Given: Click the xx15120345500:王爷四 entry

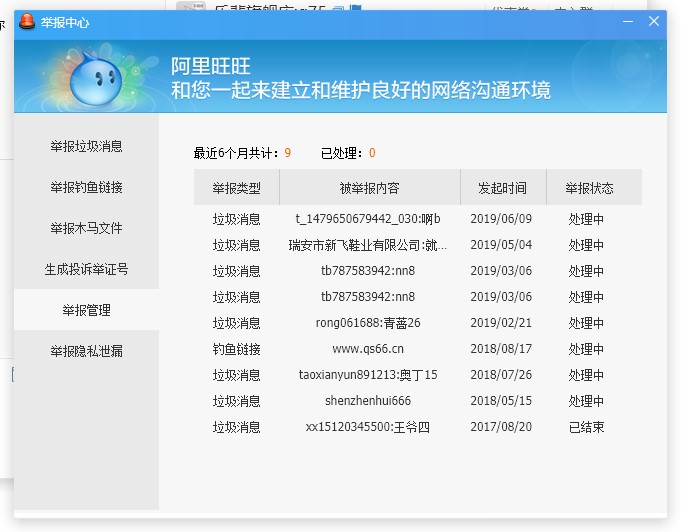Looking at the screenshot, I should 368,427.
